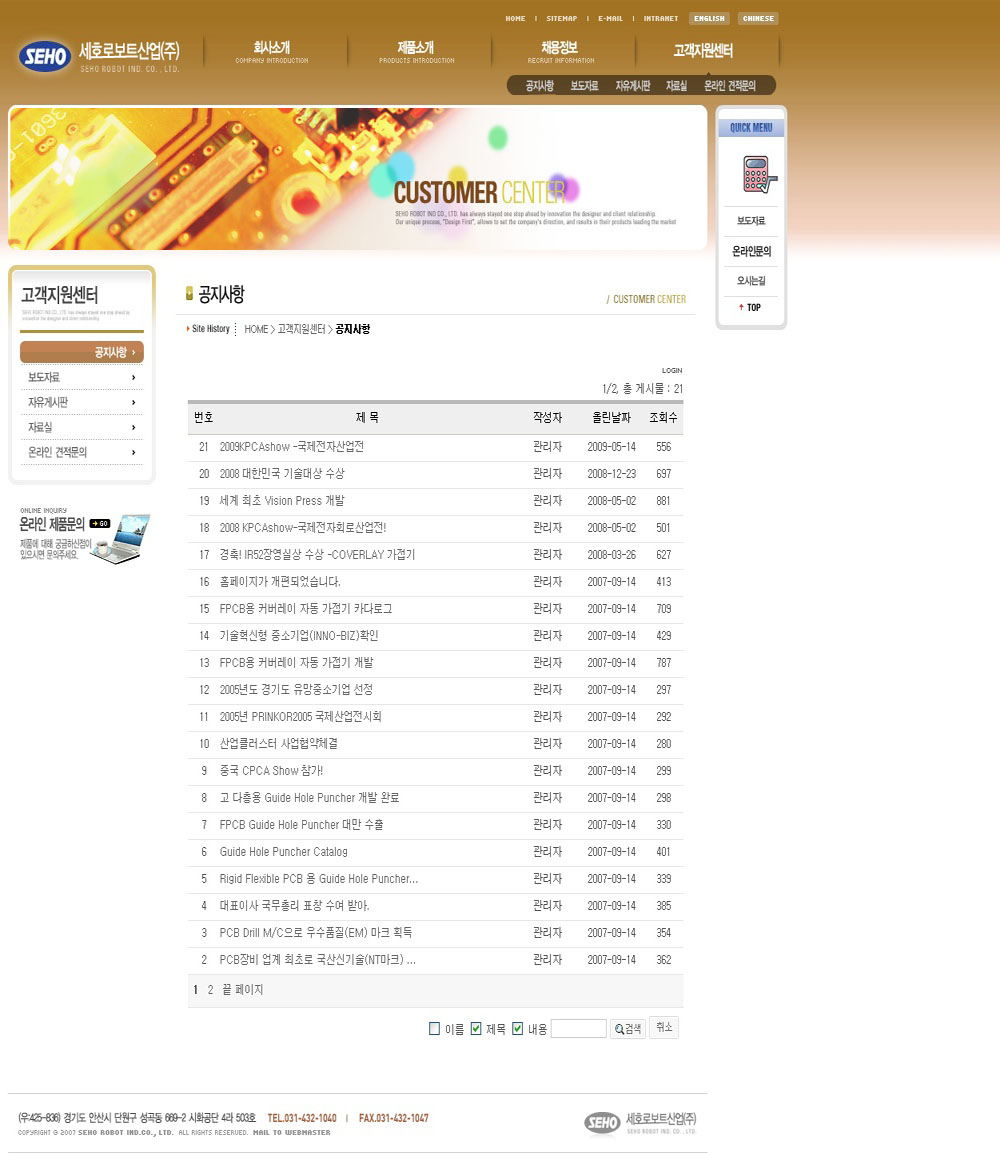Toggle the 이름 checkbox in search
Image resolution: width=1000 pixels, height=1153 pixels.
[x=435, y=1029]
